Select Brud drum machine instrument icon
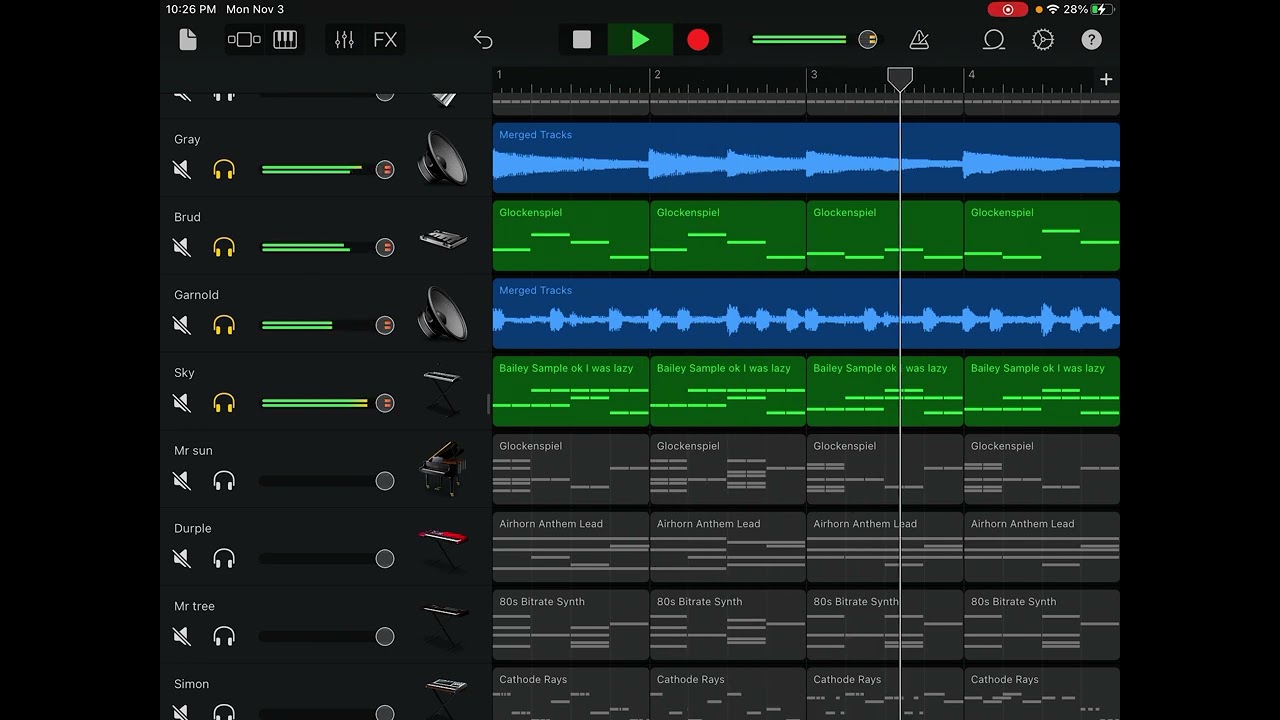Image resolution: width=1280 pixels, height=720 pixels. (443, 240)
